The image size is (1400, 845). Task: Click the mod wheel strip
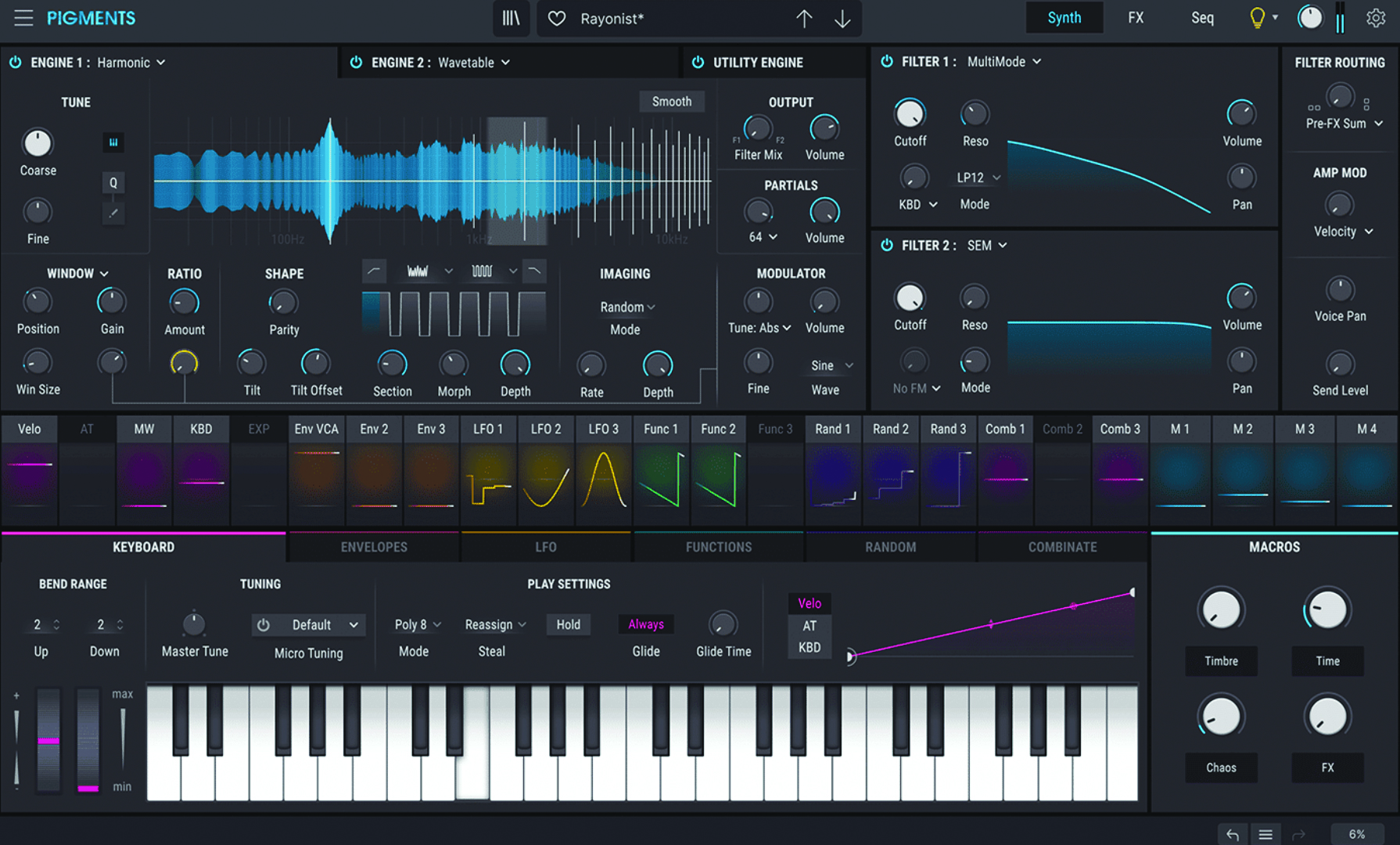(88, 740)
